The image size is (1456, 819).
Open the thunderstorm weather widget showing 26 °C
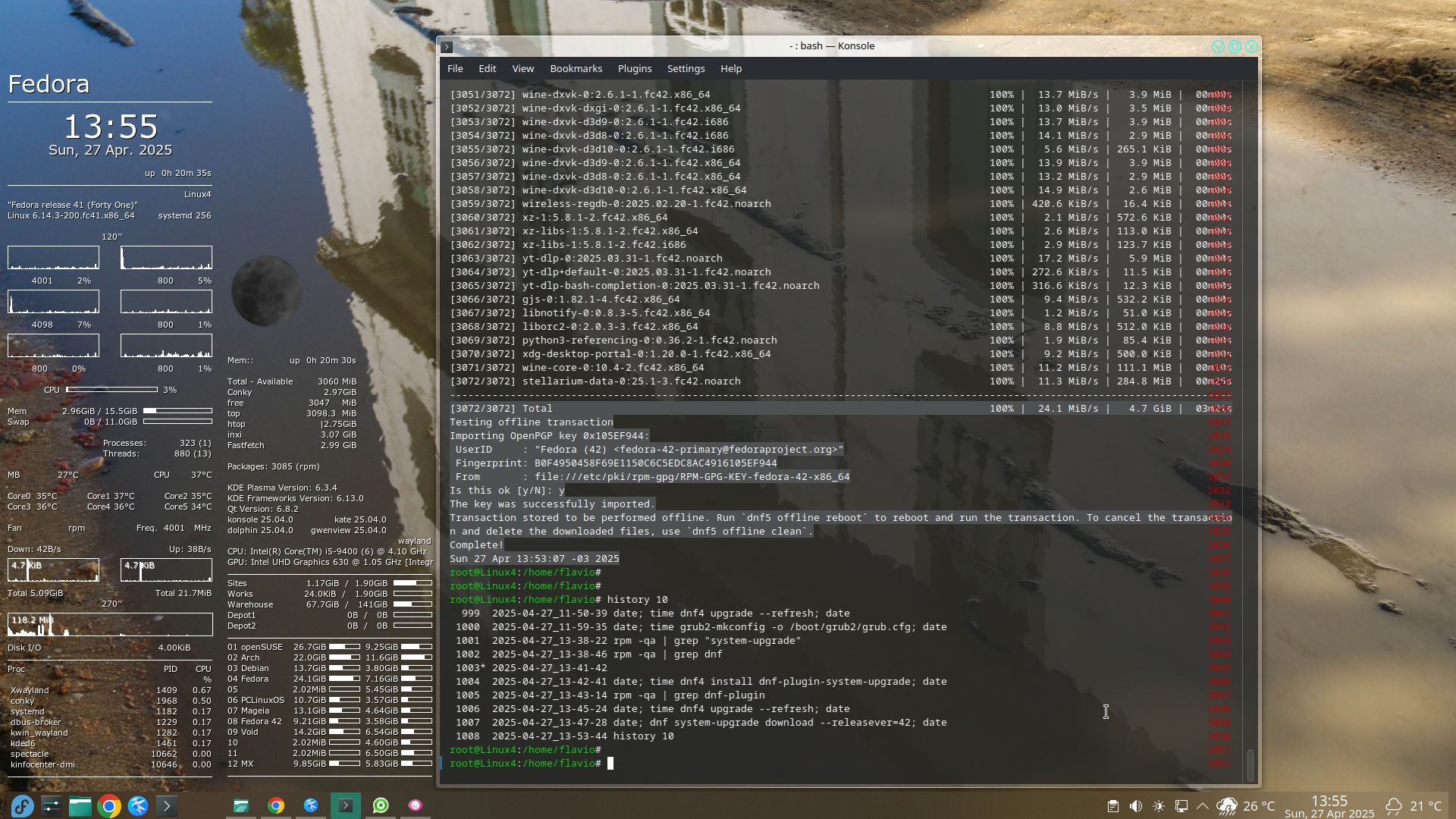1245,806
